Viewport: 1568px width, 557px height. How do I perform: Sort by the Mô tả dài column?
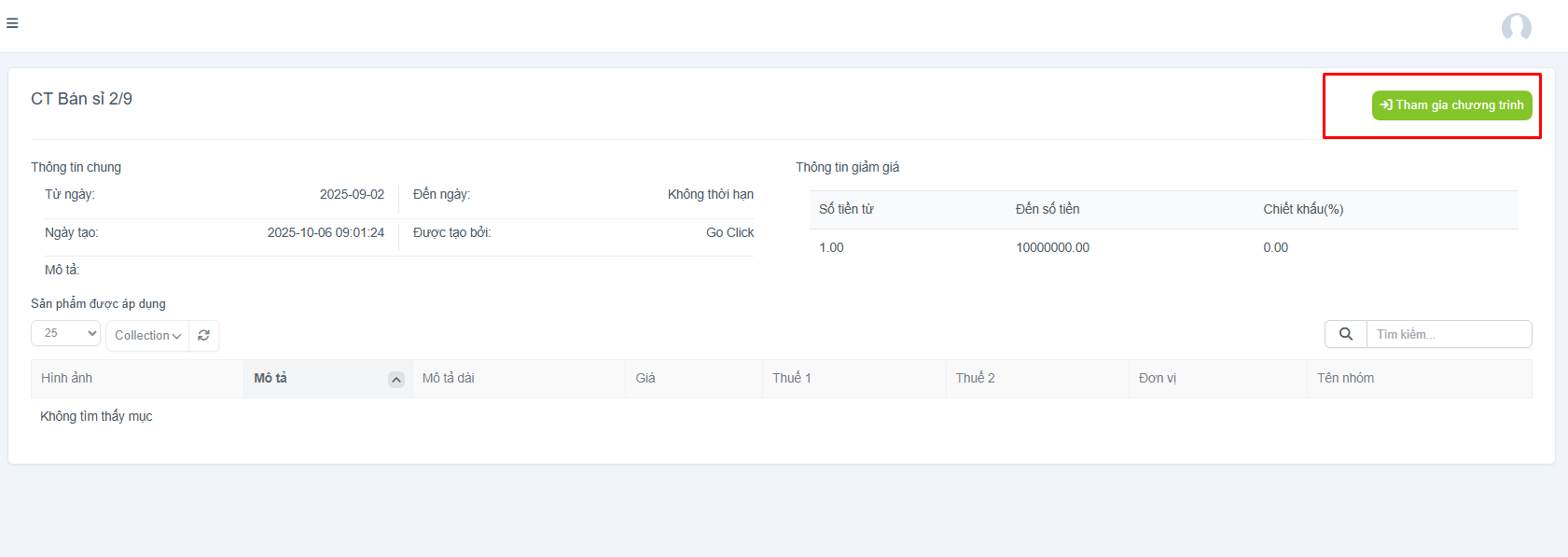click(x=449, y=378)
